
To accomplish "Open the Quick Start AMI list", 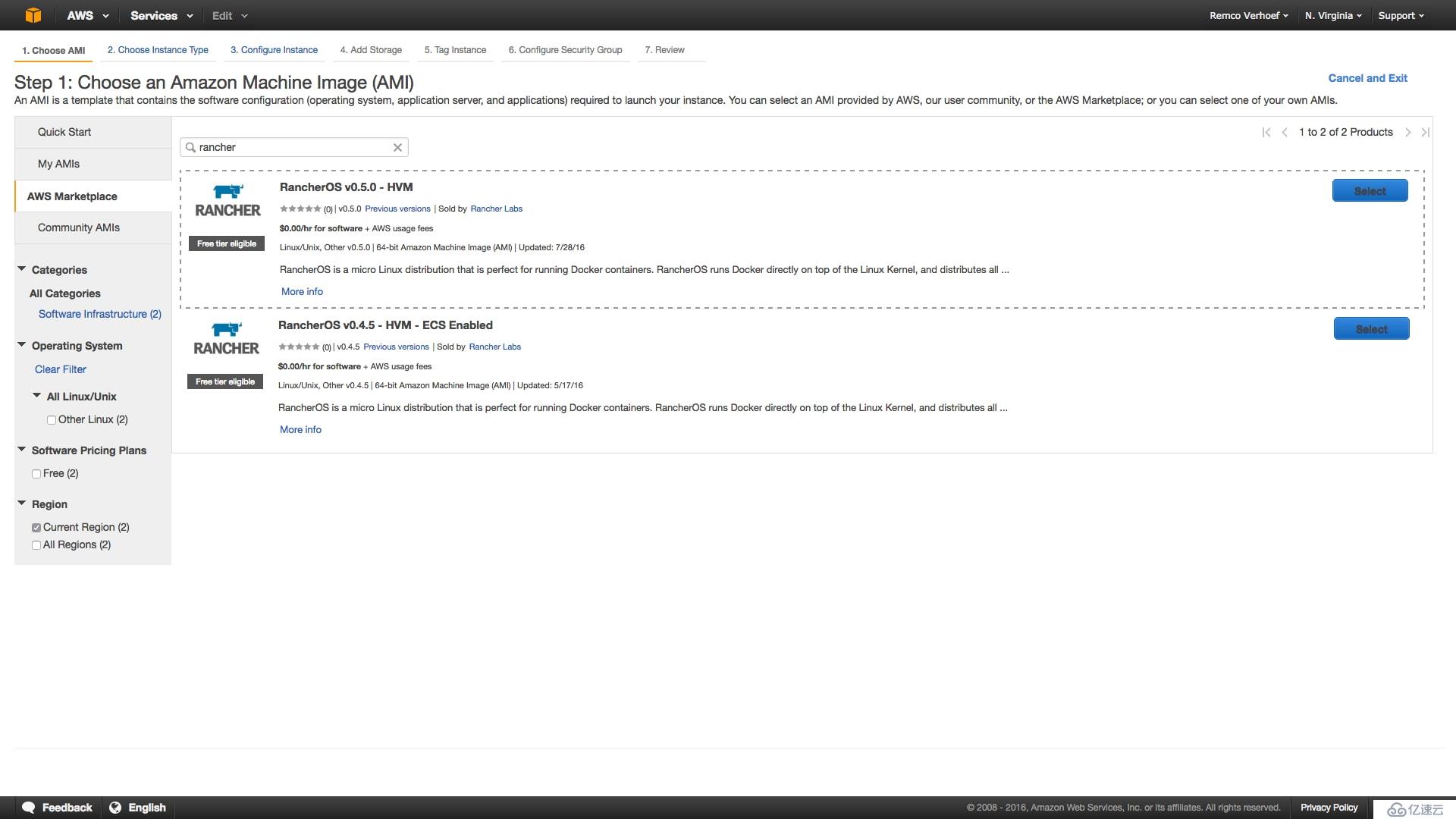I will click(93, 132).
